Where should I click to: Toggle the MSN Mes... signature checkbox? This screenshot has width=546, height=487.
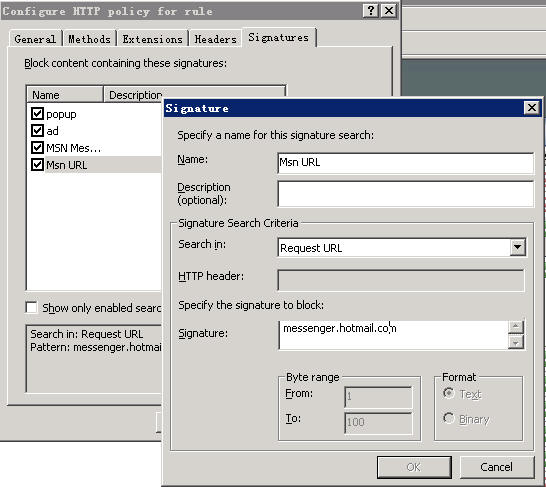point(37,148)
